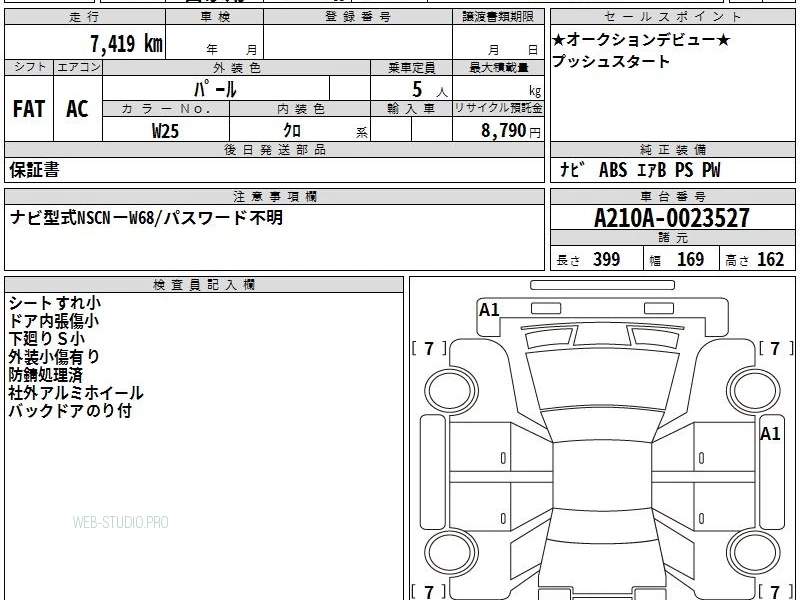Image resolution: width=800 pixels, height=600 pixels.
Task: Select the AC air conditioner value
Action: [78, 109]
